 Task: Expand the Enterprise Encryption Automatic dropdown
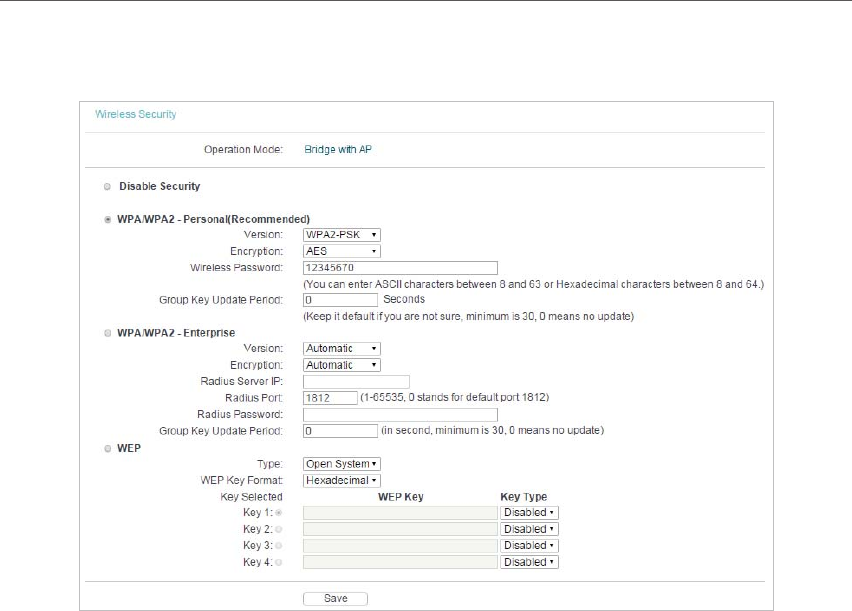coord(341,365)
